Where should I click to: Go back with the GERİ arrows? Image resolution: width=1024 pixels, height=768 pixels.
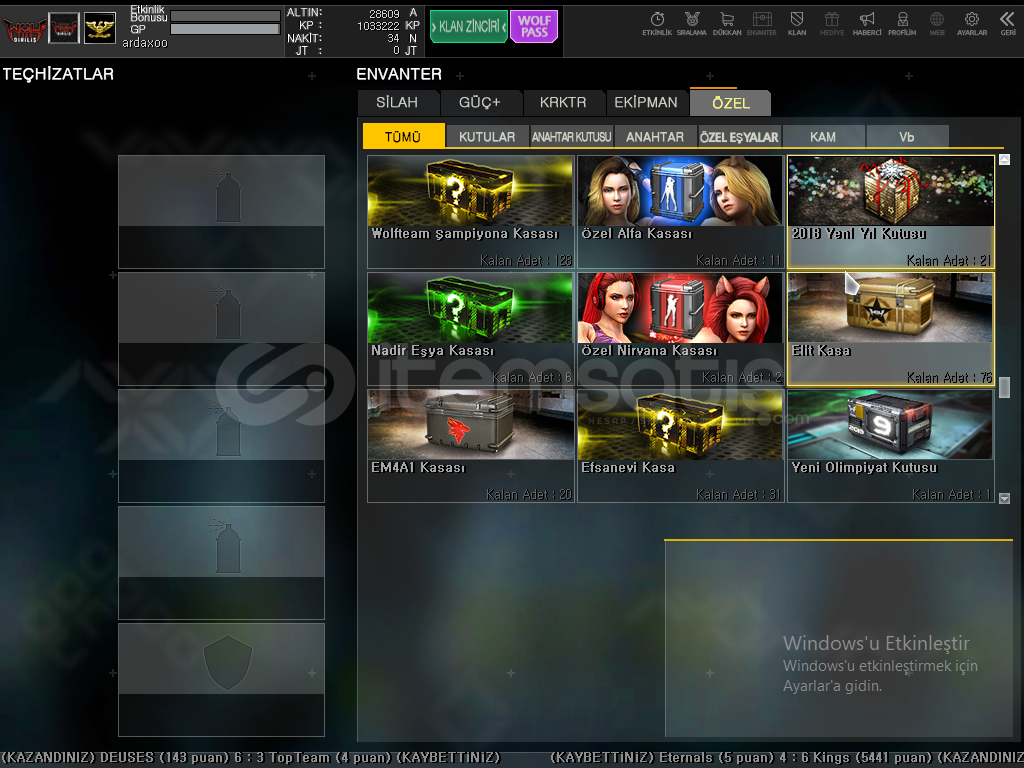(x=1008, y=24)
